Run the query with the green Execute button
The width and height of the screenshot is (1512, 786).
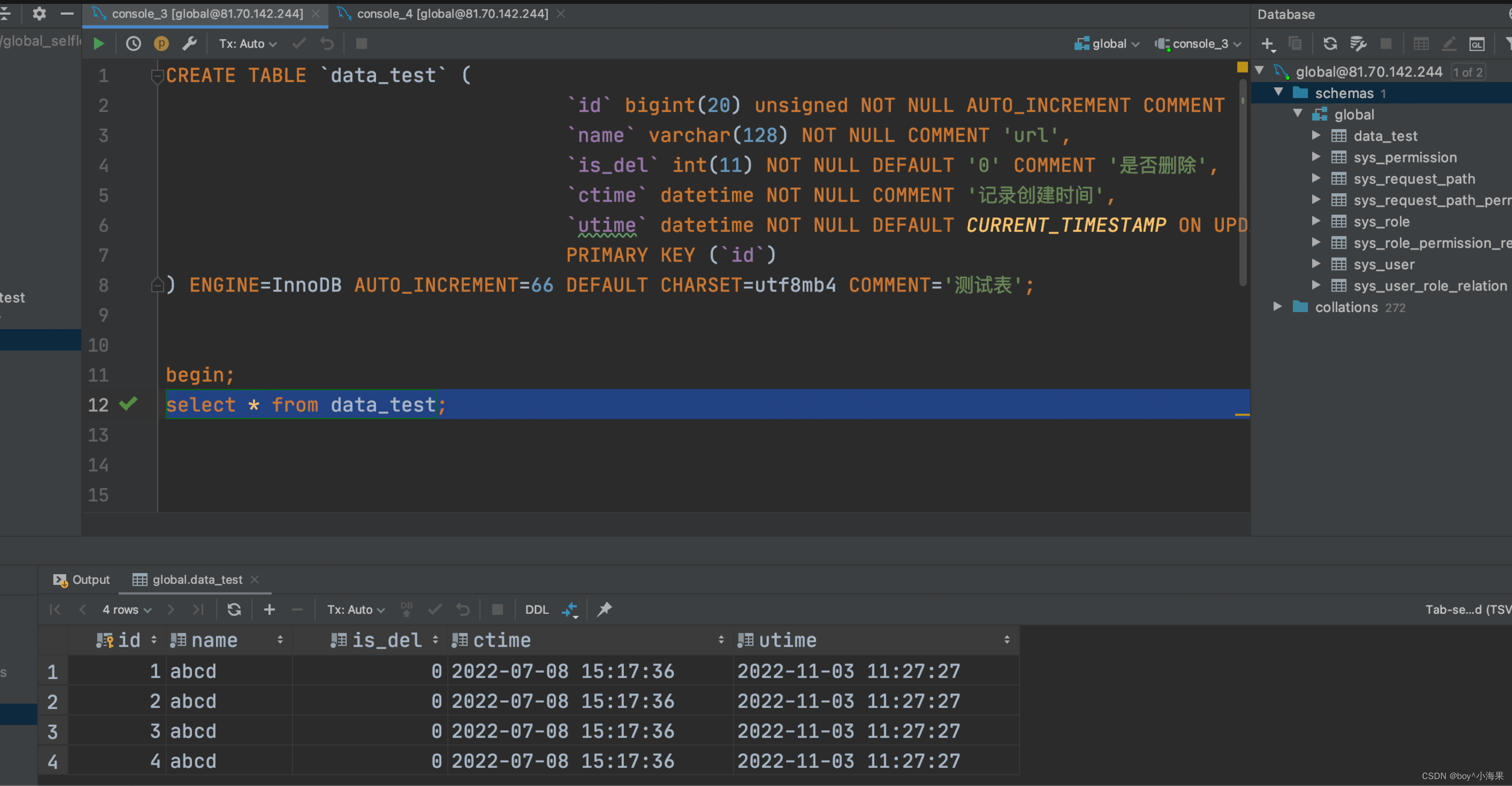[x=99, y=43]
